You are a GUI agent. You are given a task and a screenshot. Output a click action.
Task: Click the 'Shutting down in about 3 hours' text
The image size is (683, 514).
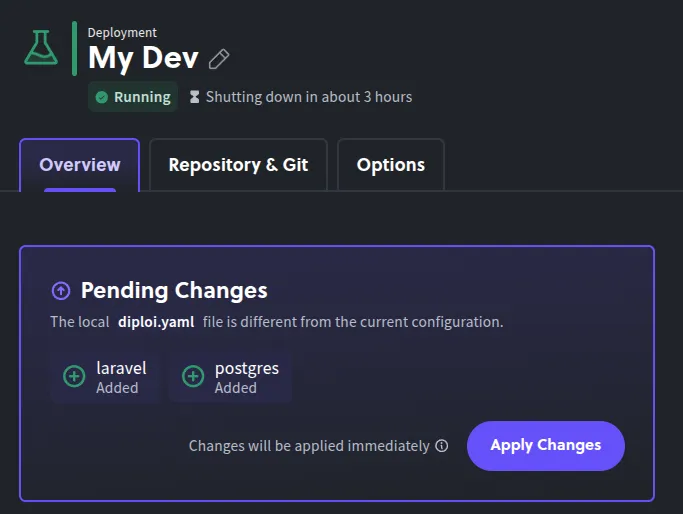(309, 97)
